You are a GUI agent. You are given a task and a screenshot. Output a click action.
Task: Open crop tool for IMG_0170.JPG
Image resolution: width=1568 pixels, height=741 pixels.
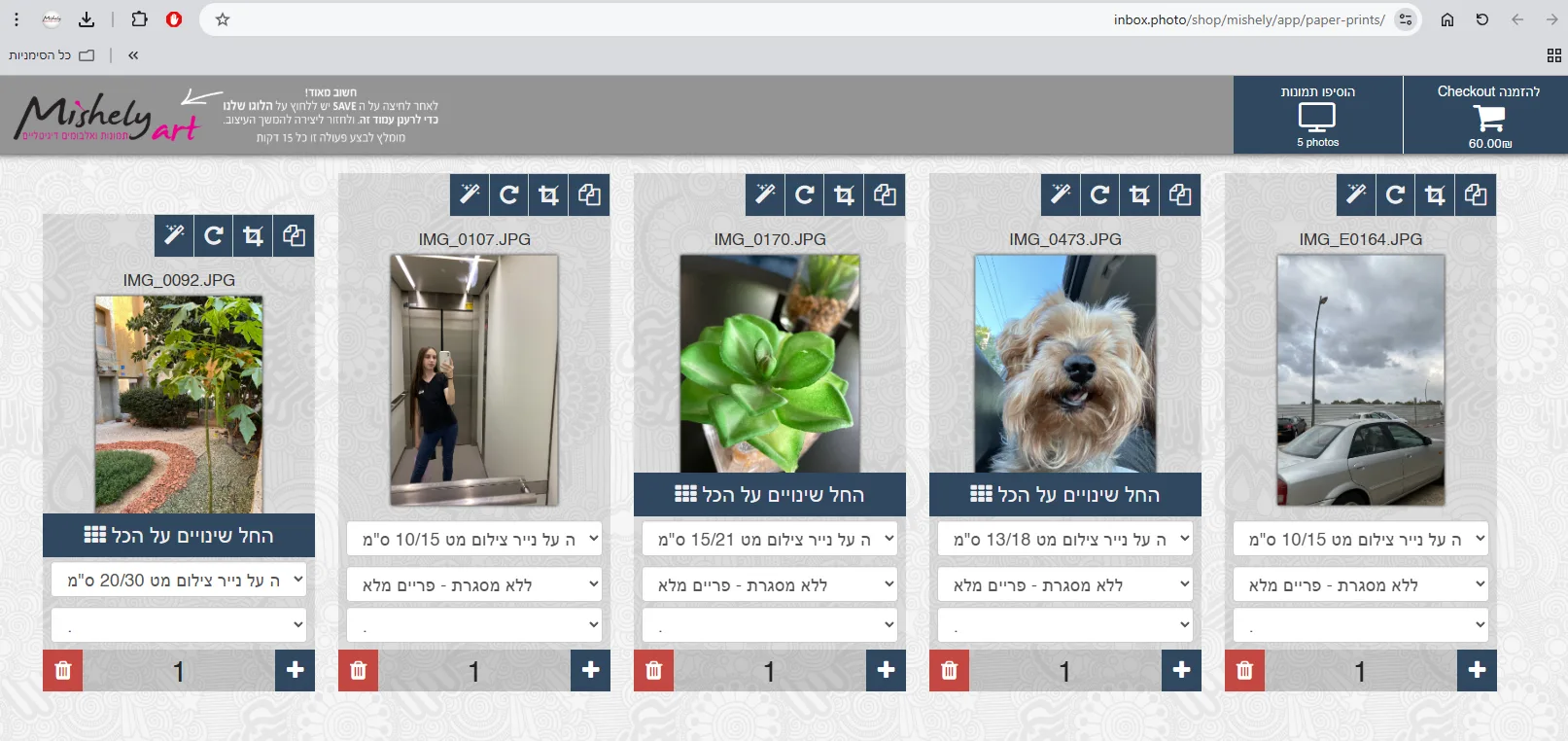(844, 194)
